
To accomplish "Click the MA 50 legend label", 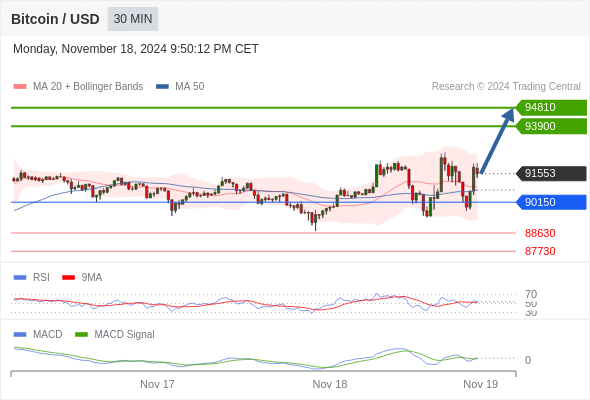I will (x=190, y=87).
